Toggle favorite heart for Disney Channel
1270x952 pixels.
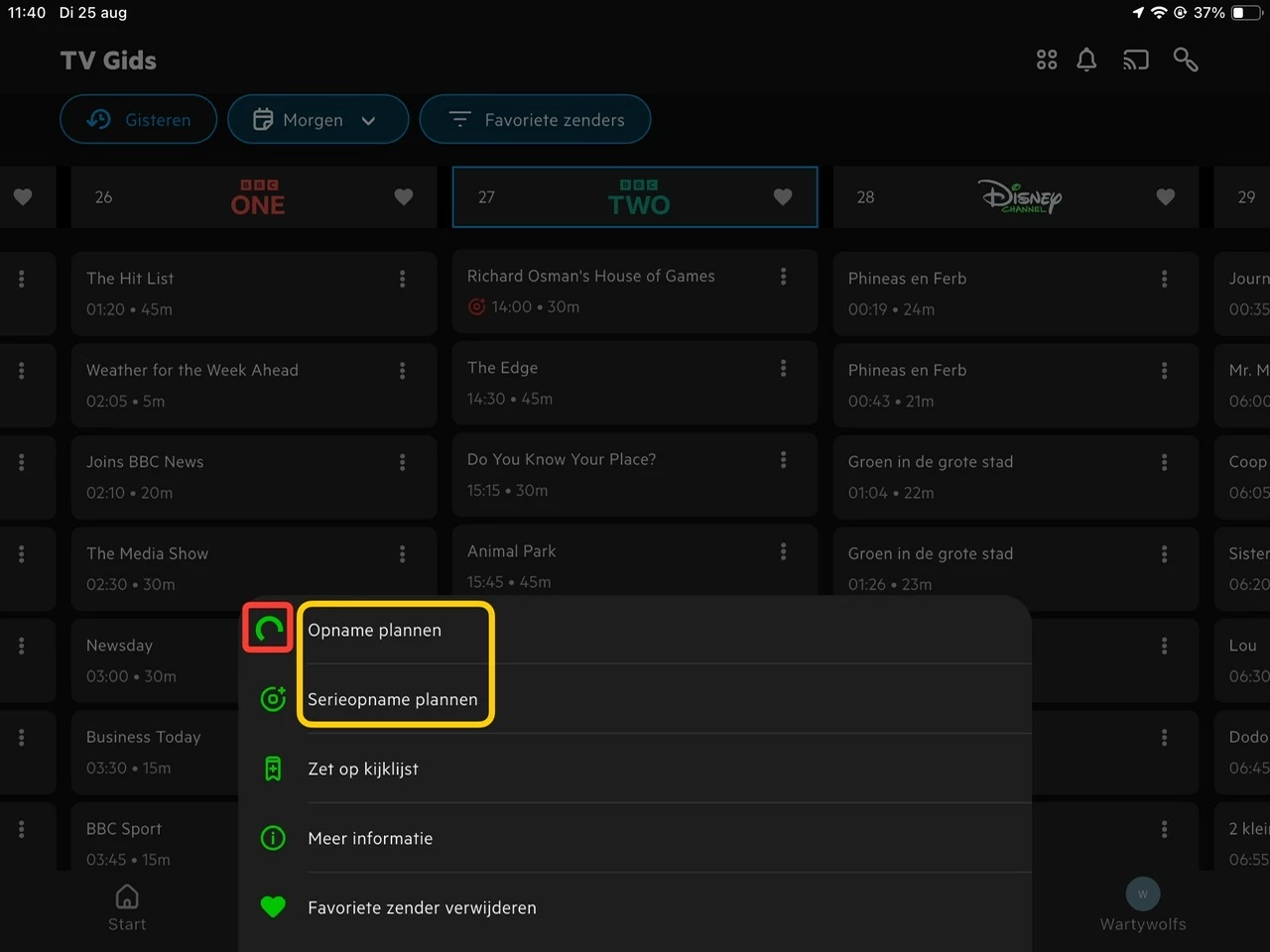pos(1166,197)
